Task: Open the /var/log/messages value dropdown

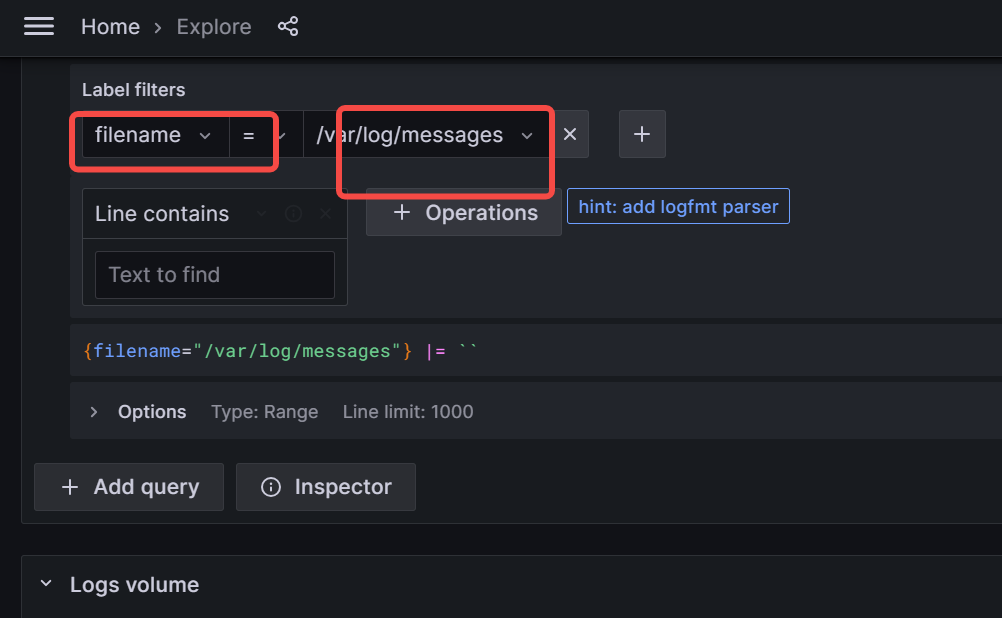Action: click(x=425, y=135)
